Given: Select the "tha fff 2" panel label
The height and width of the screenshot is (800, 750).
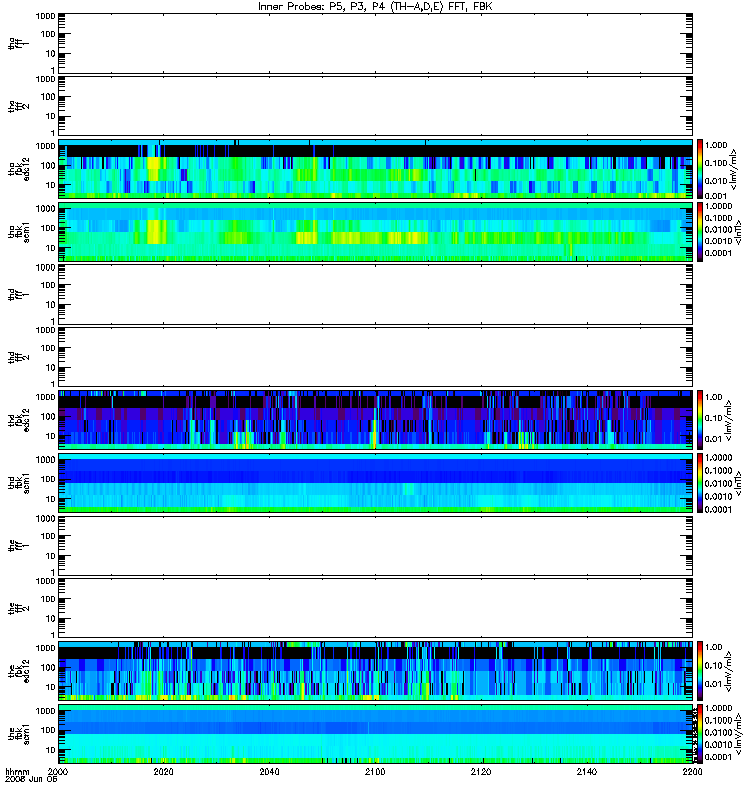Looking at the screenshot, I should click(x=18, y=106).
